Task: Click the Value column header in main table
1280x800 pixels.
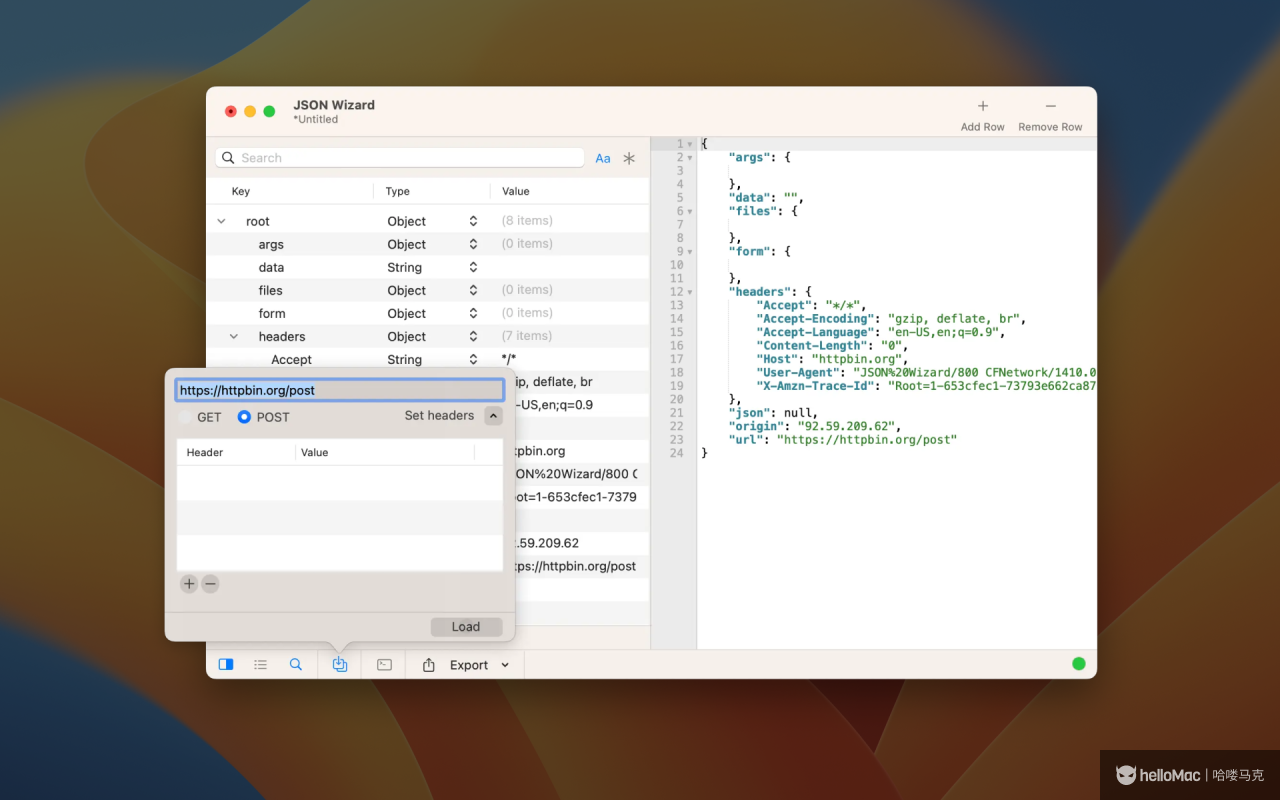Action: (x=516, y=191)
